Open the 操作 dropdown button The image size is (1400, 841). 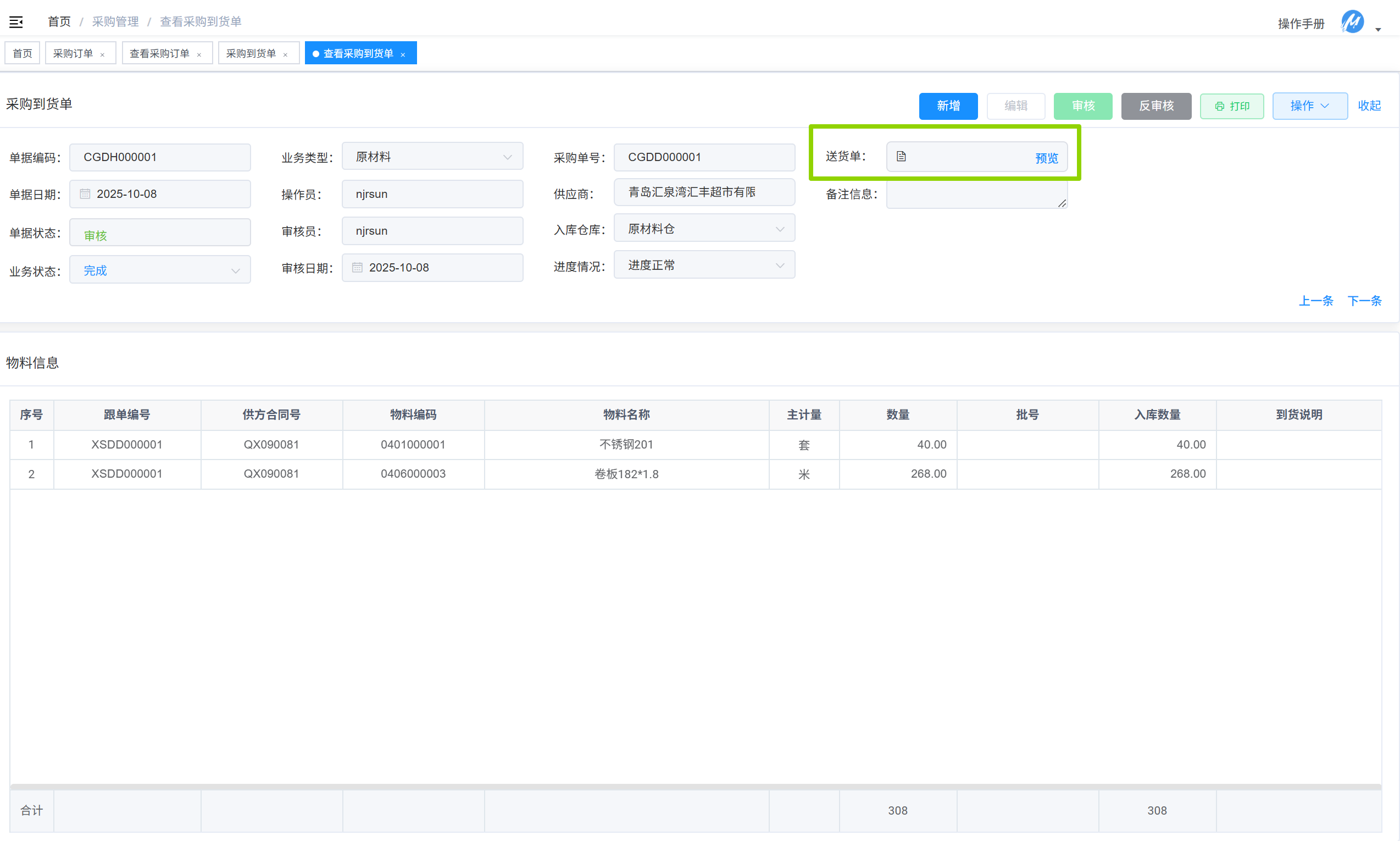[x=1309, y=106]
